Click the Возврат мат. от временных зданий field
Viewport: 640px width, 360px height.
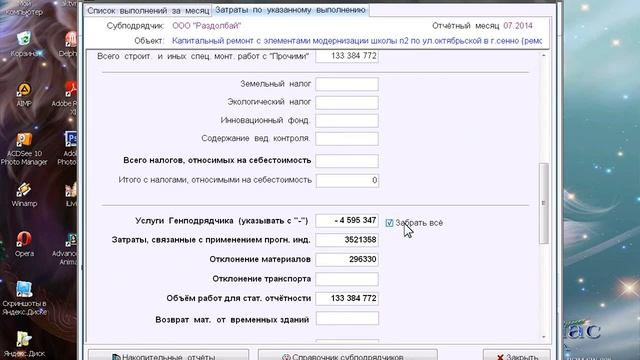coord(347,318)
